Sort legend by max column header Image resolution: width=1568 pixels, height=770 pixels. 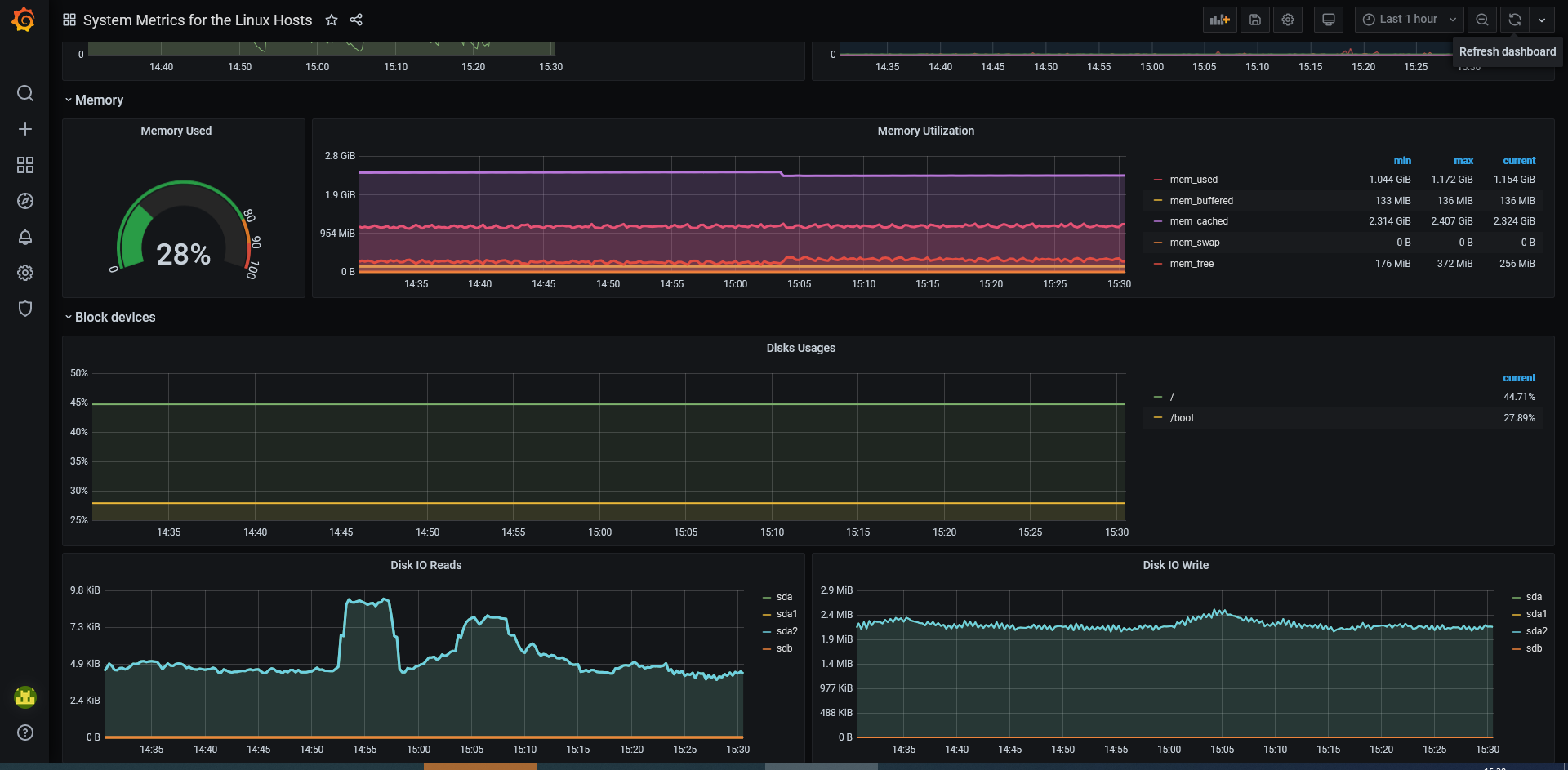[1463, 161]
